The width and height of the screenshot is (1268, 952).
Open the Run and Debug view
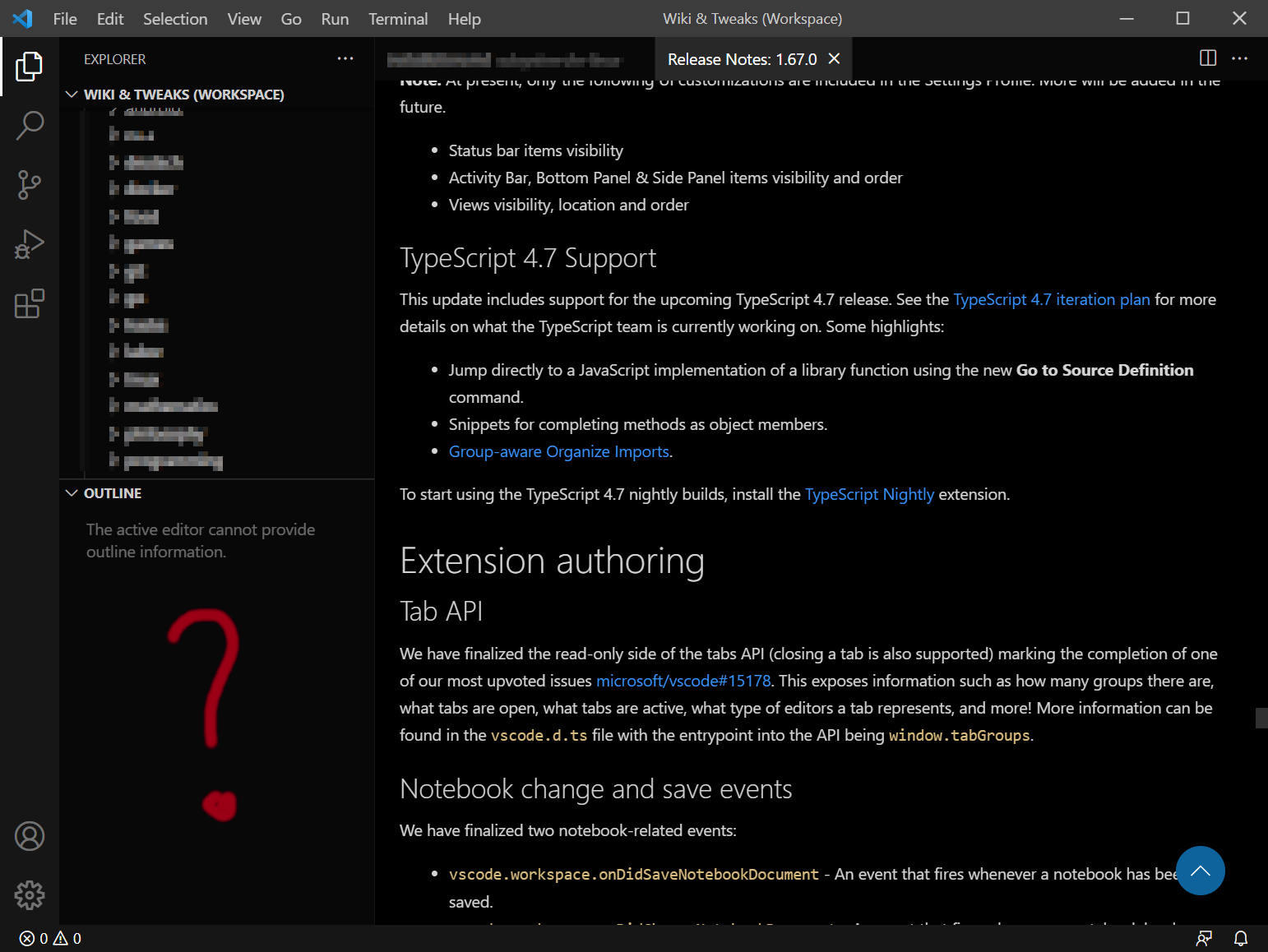click(x=30, y=244)
